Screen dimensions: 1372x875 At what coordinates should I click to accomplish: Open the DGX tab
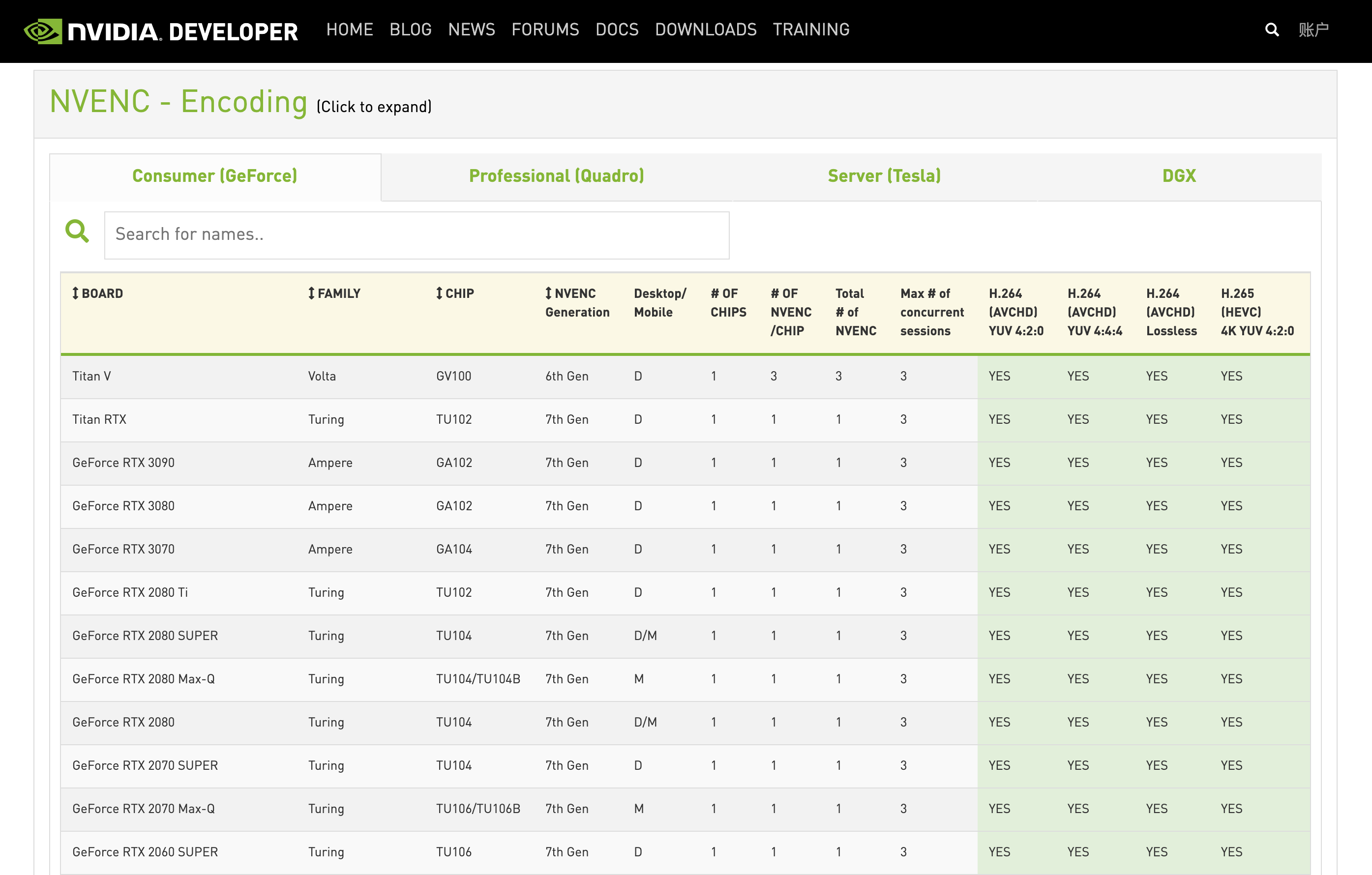pos(1178,176)
